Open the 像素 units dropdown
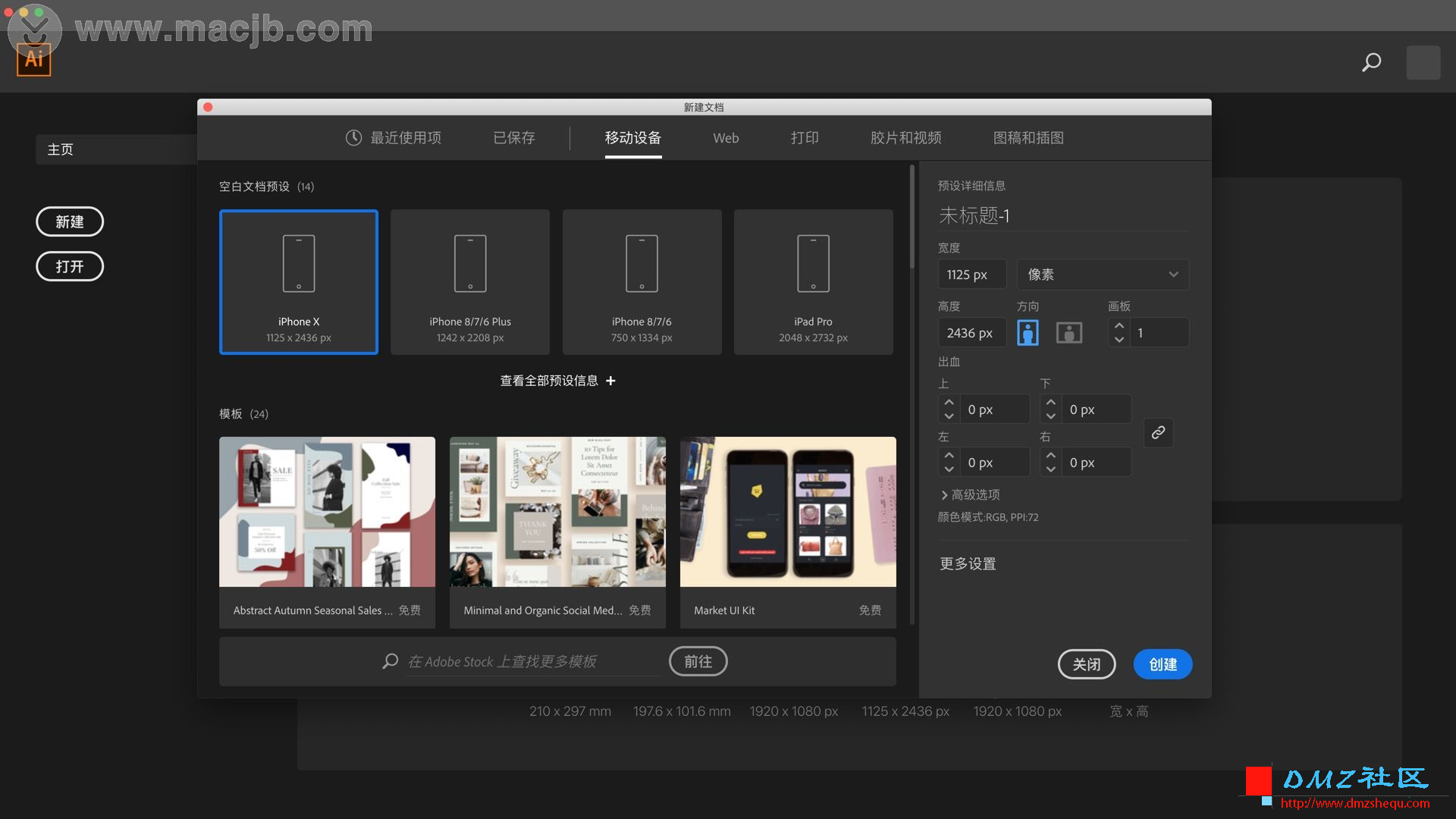The width and height of the screenshot is (1456, 819). coord(1103,275)
